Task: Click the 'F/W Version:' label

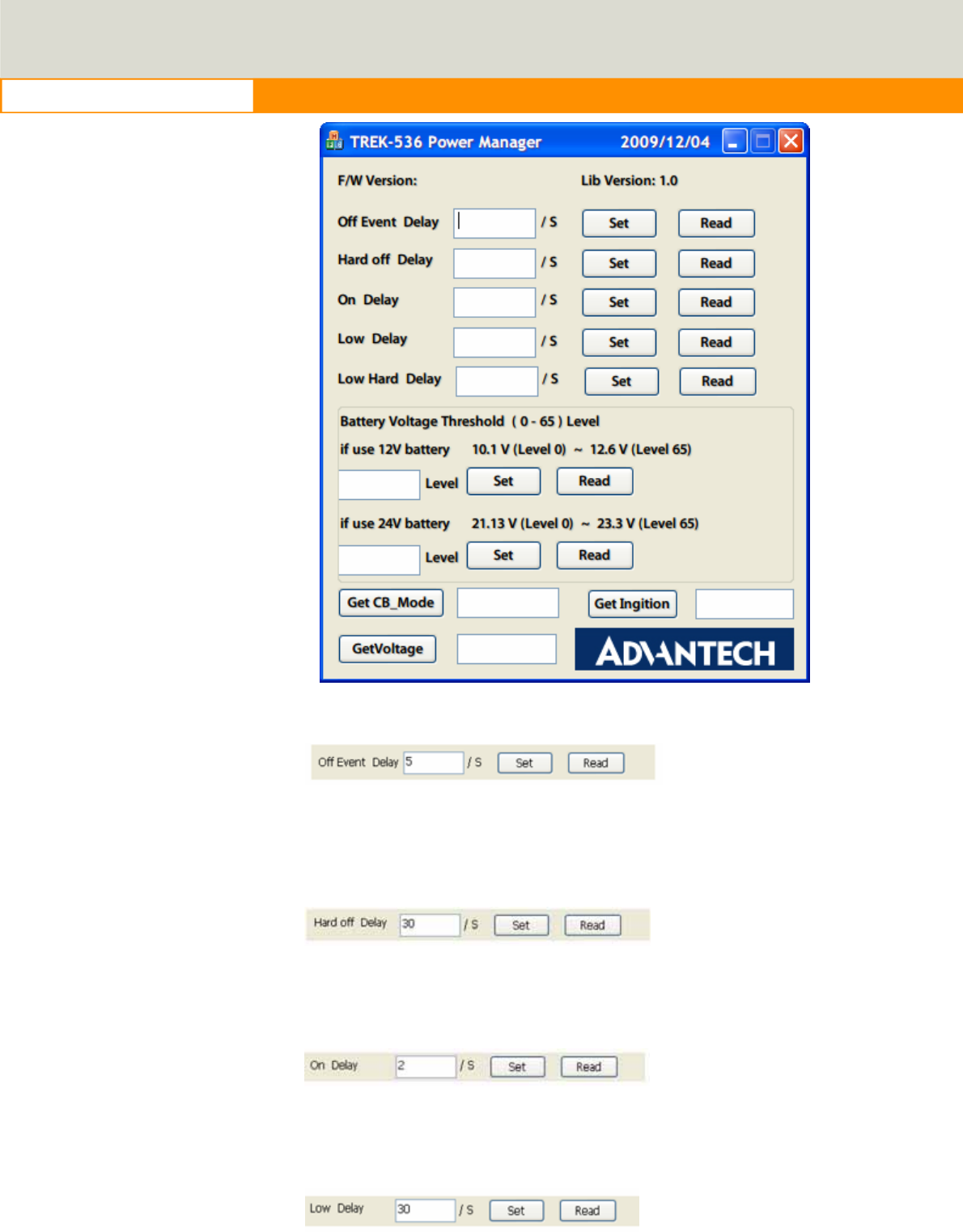Action: pyautogui.click(x=377, y=180)
